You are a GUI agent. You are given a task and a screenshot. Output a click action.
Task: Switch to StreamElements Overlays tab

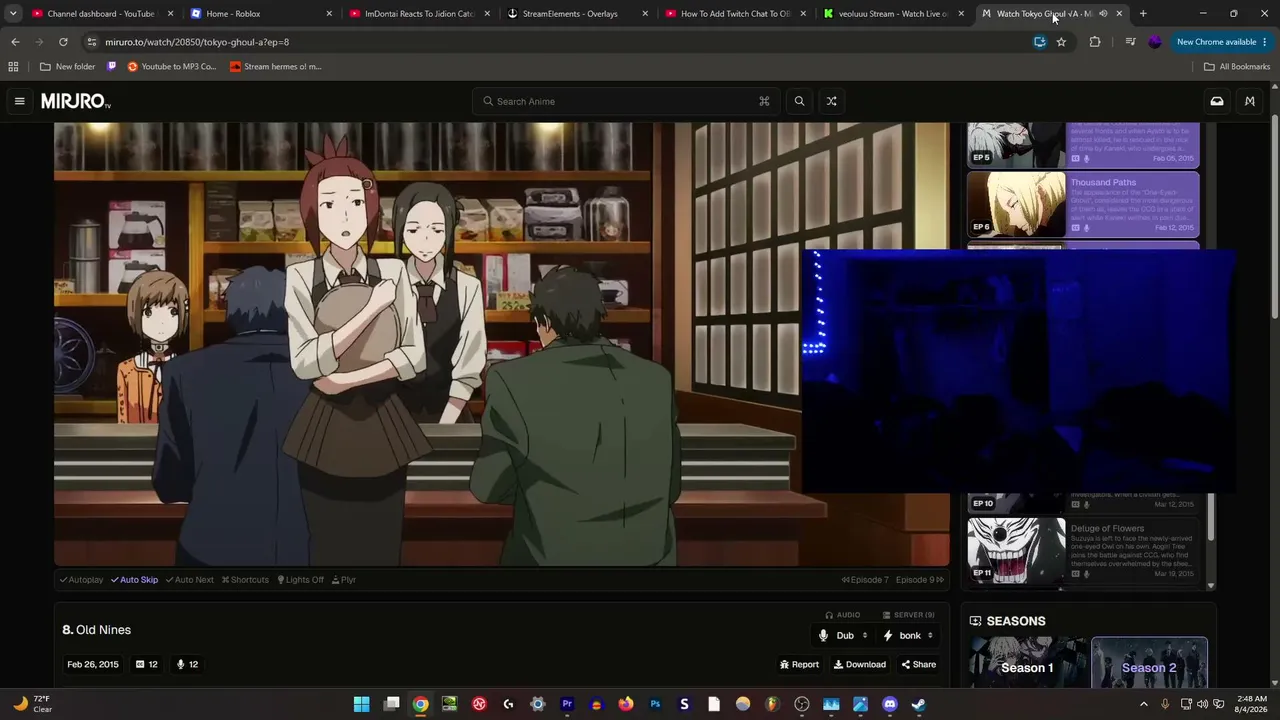coord(576,14)
